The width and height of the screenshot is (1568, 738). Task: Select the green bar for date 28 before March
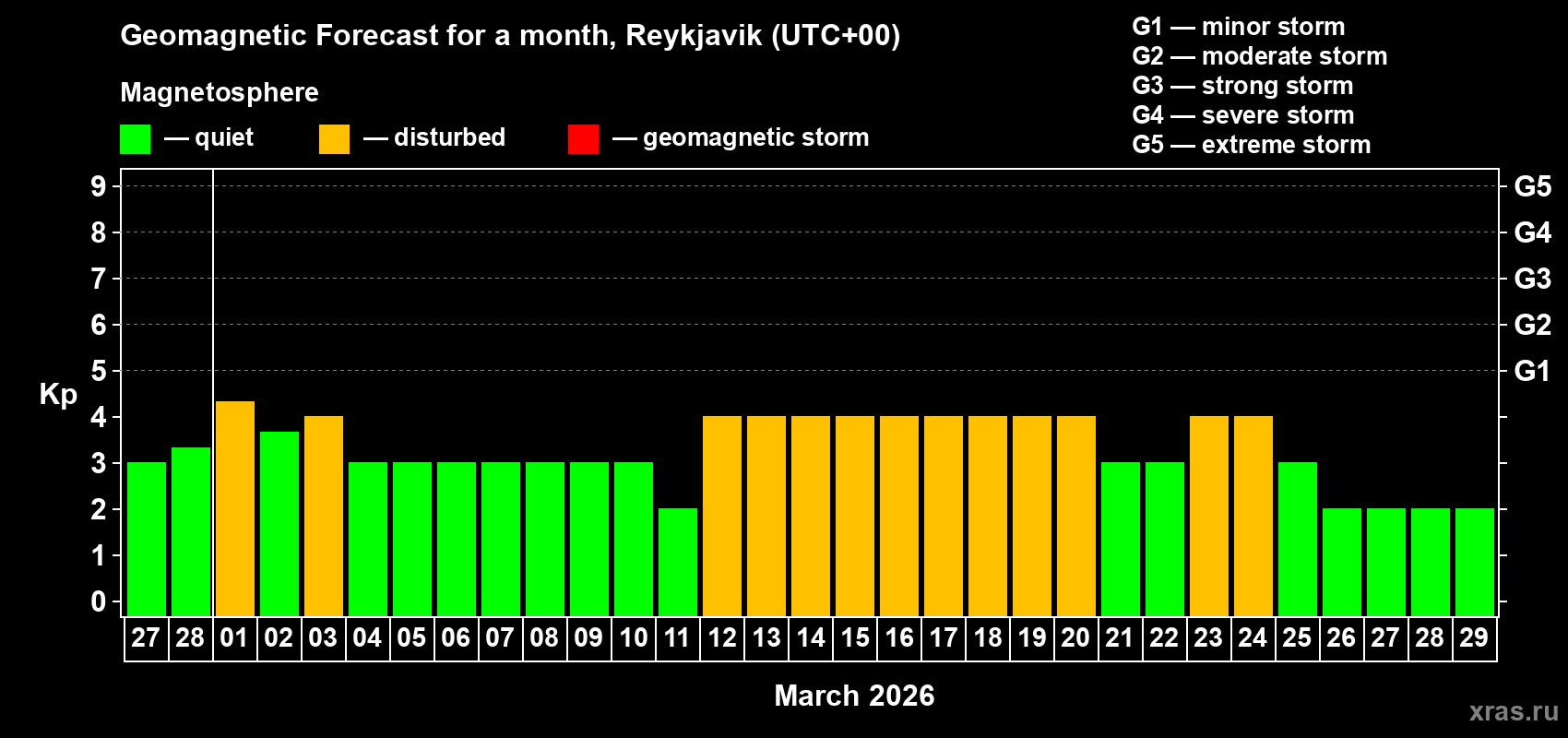click(191, 531)
